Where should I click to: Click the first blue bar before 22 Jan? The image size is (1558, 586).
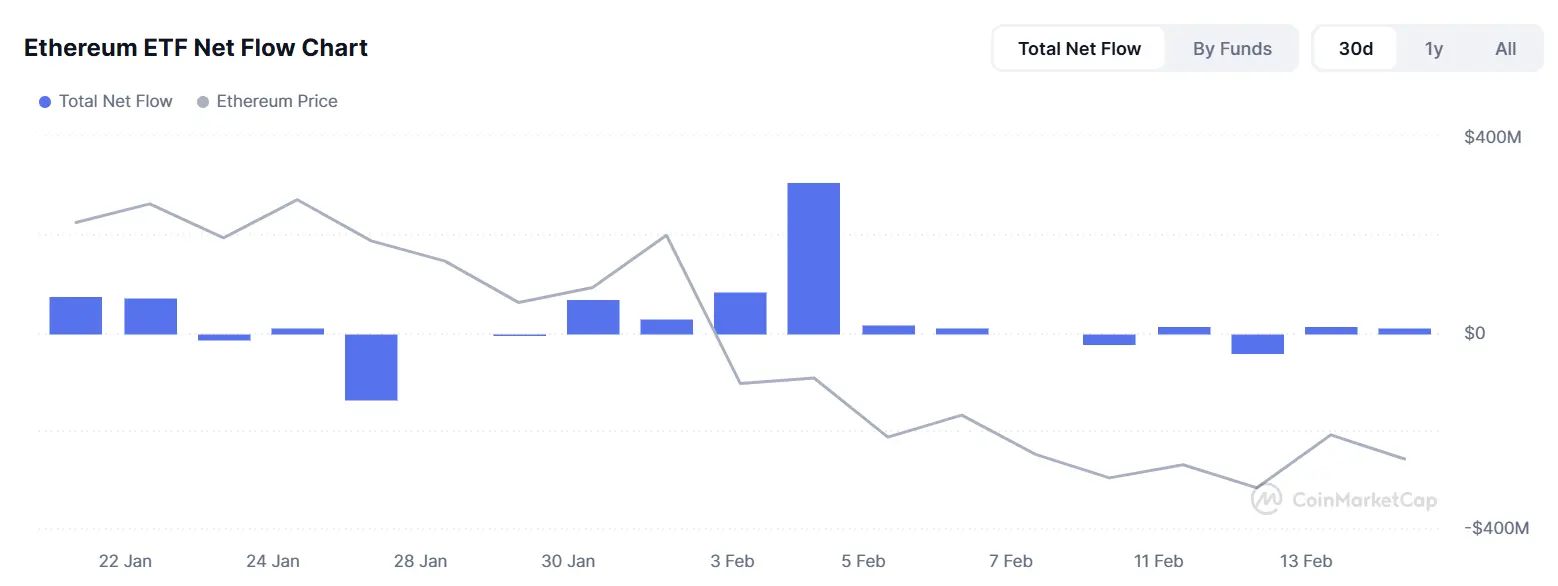click(75, 315)
